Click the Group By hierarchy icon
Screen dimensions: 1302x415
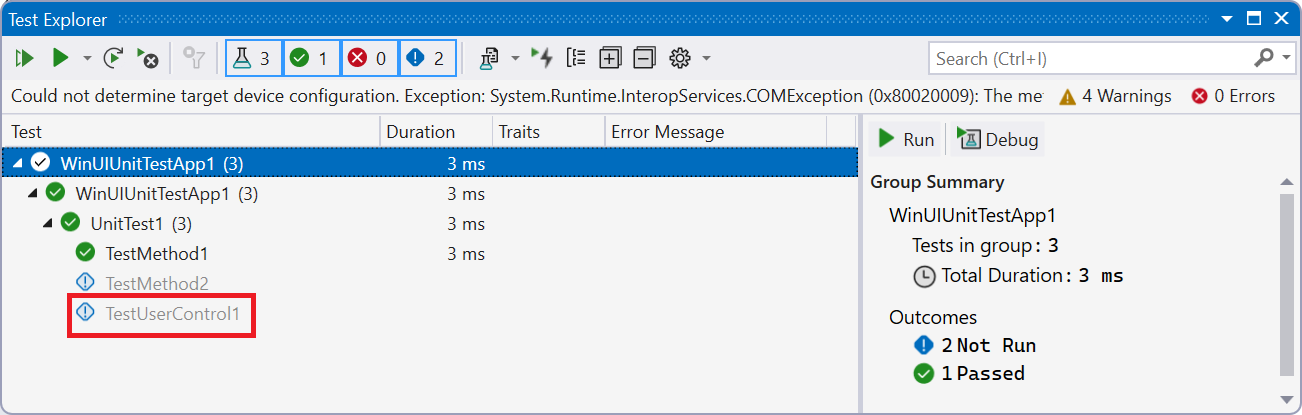pos(576,59)
